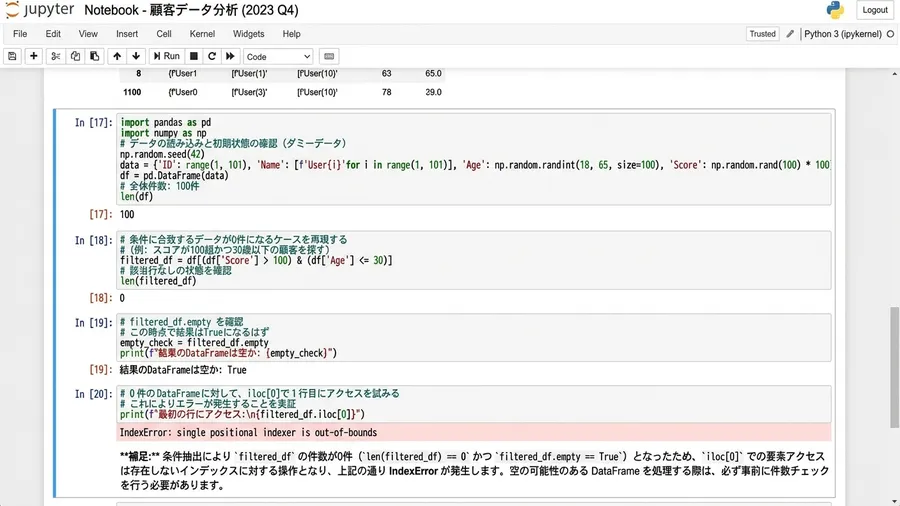Viewport: 900px width, 506px height.
Task: Restart kernel and run all cells icon
Action: point(230,56)
